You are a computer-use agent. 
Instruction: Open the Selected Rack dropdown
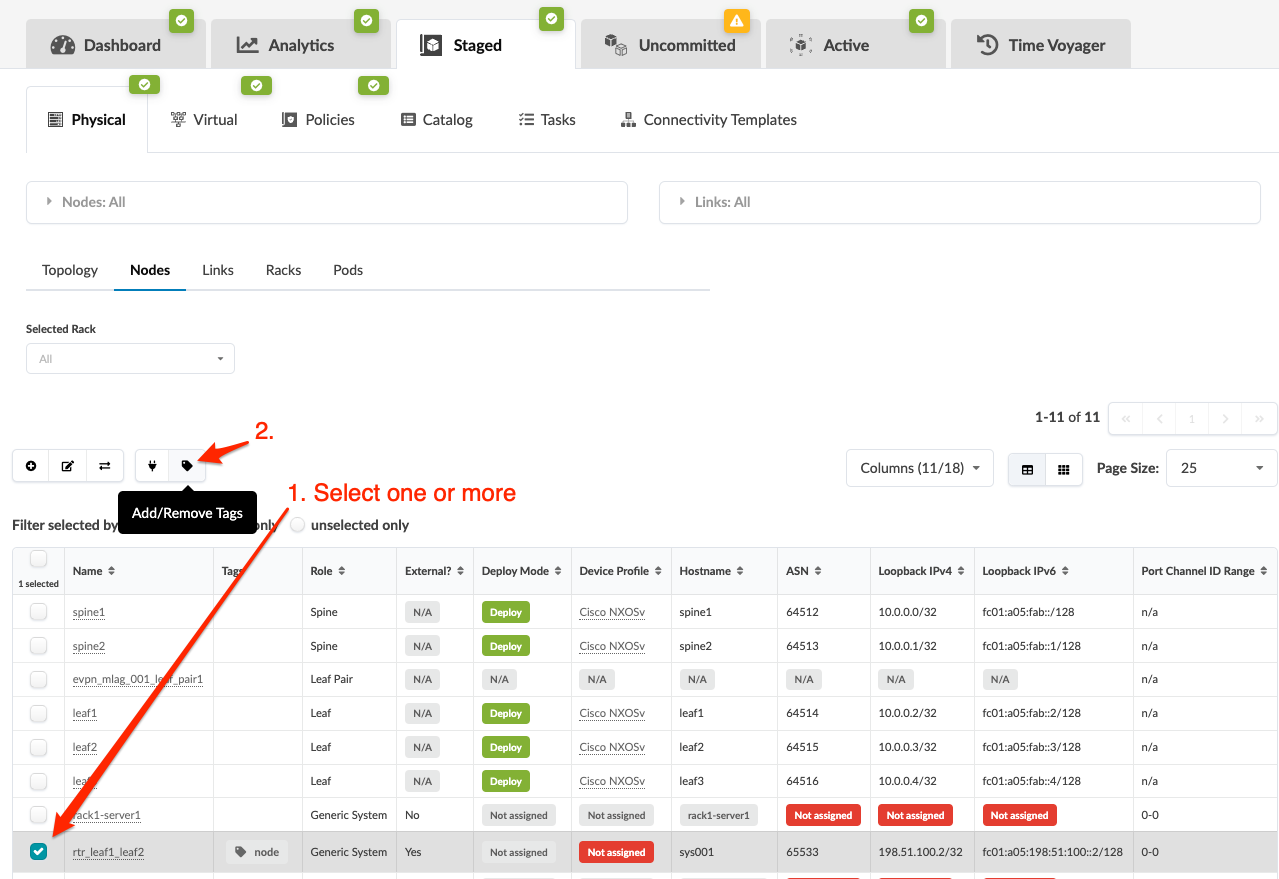pyautogui.click(x=130, y=358)
